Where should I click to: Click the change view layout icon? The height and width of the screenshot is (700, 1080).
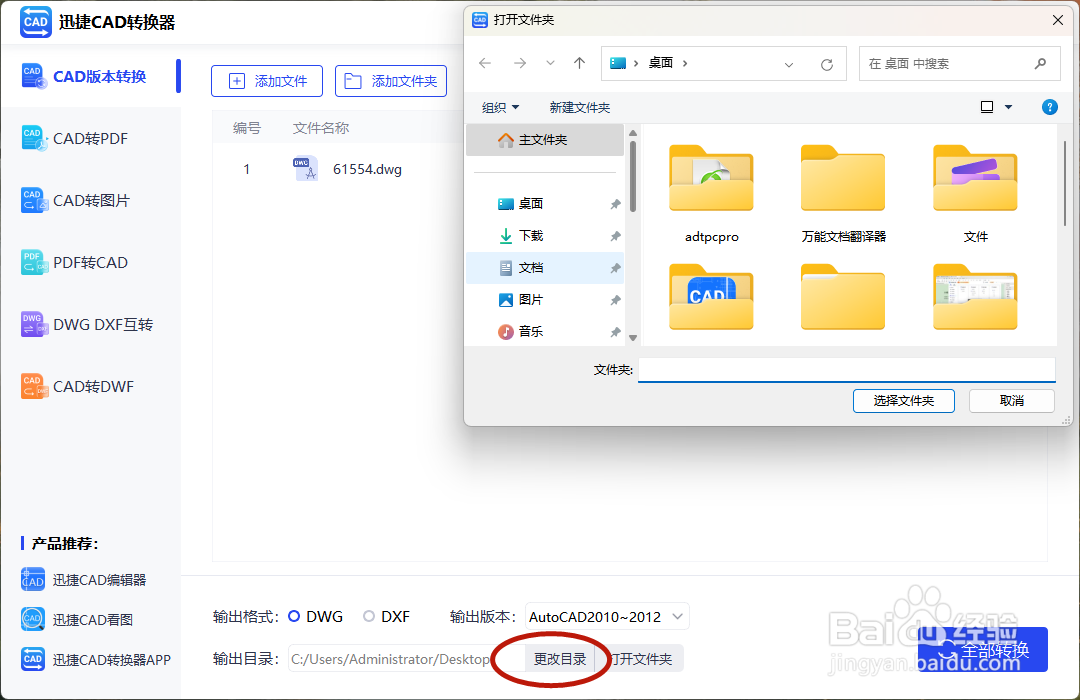986,107
